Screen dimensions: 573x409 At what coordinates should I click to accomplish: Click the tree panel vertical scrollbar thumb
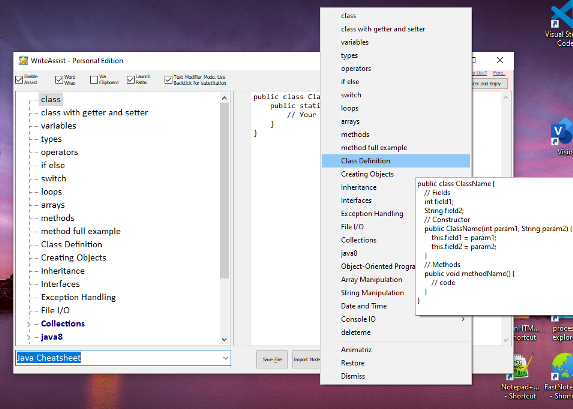coord(224,190)
